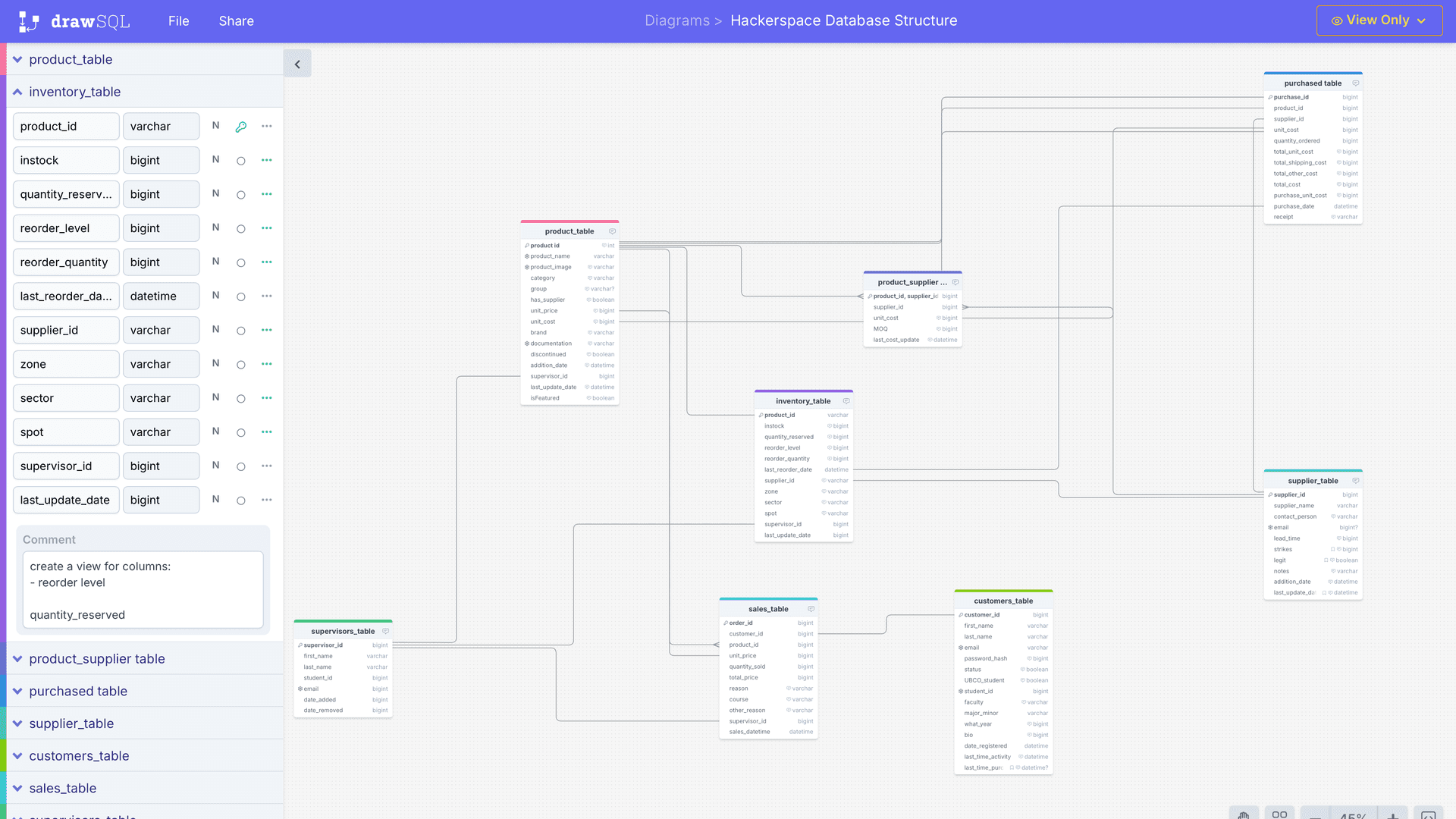
Task: Click the primary key icon for product_id
Action: (x=241, y=127)
